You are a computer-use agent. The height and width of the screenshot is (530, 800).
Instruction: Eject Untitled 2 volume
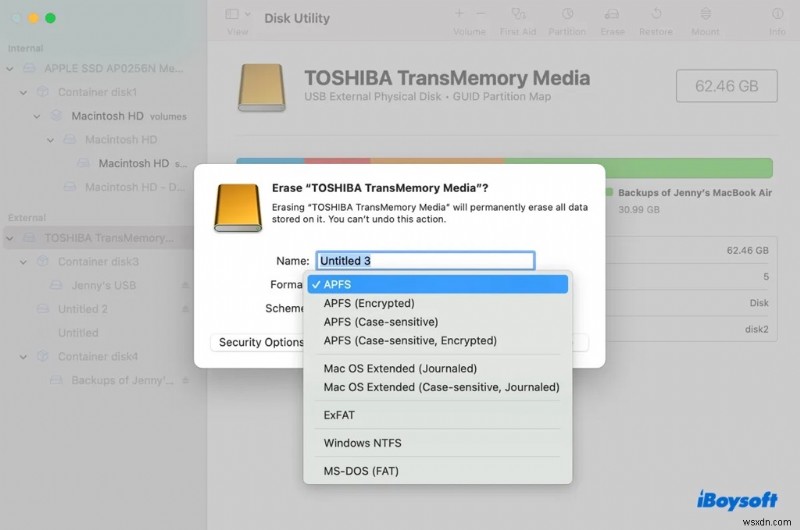[185, 309]
